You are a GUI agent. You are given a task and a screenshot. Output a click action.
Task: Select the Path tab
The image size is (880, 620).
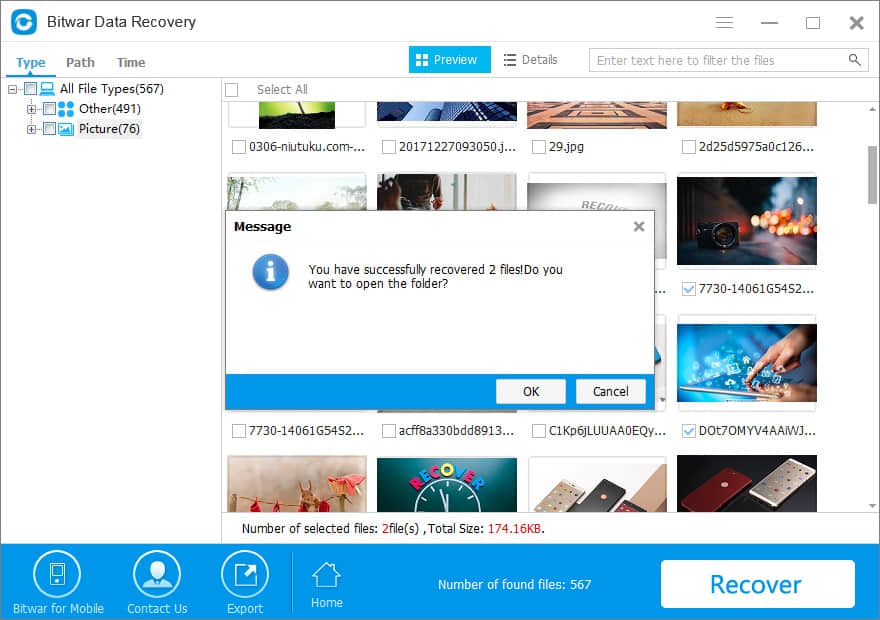[x=80, y=62]
